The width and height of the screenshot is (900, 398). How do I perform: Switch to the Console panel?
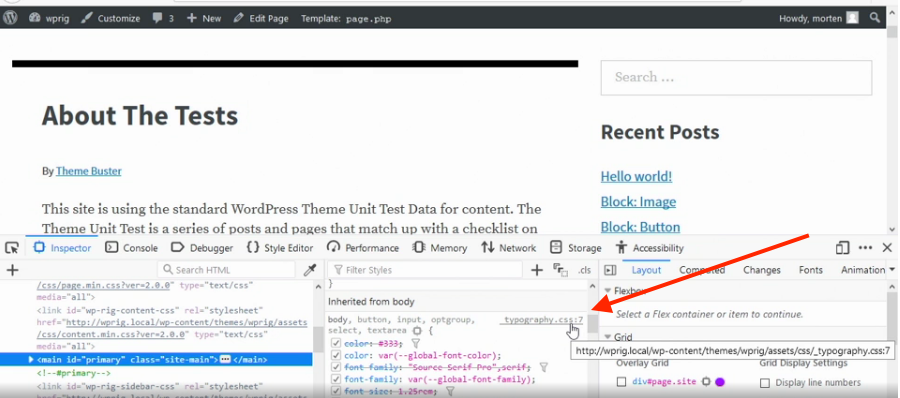(x=131, y=248)
